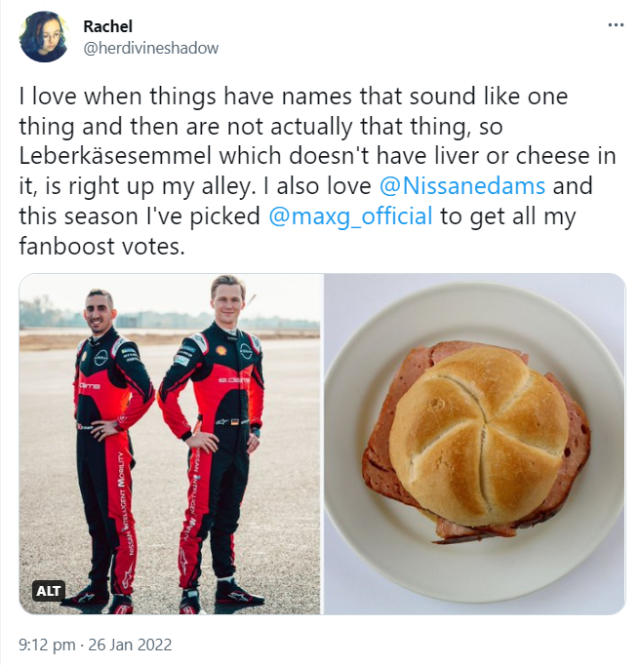Click the 26 Jan 2022 date
Screen dimensions: 640x665
coord(130,645)
